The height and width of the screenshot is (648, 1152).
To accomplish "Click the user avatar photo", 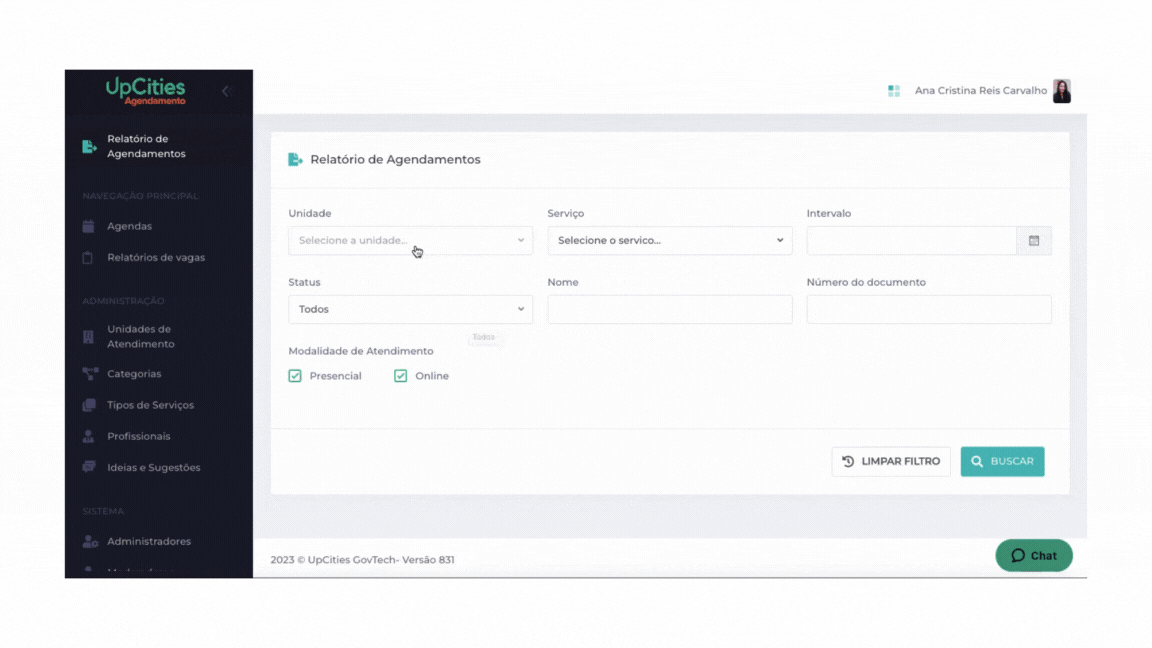I will coord(1062,91).
